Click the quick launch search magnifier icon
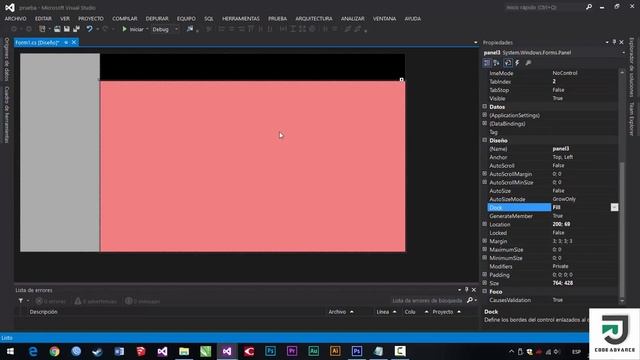The height and width of the screenshot is (360, 640). (x=589, y=7)
